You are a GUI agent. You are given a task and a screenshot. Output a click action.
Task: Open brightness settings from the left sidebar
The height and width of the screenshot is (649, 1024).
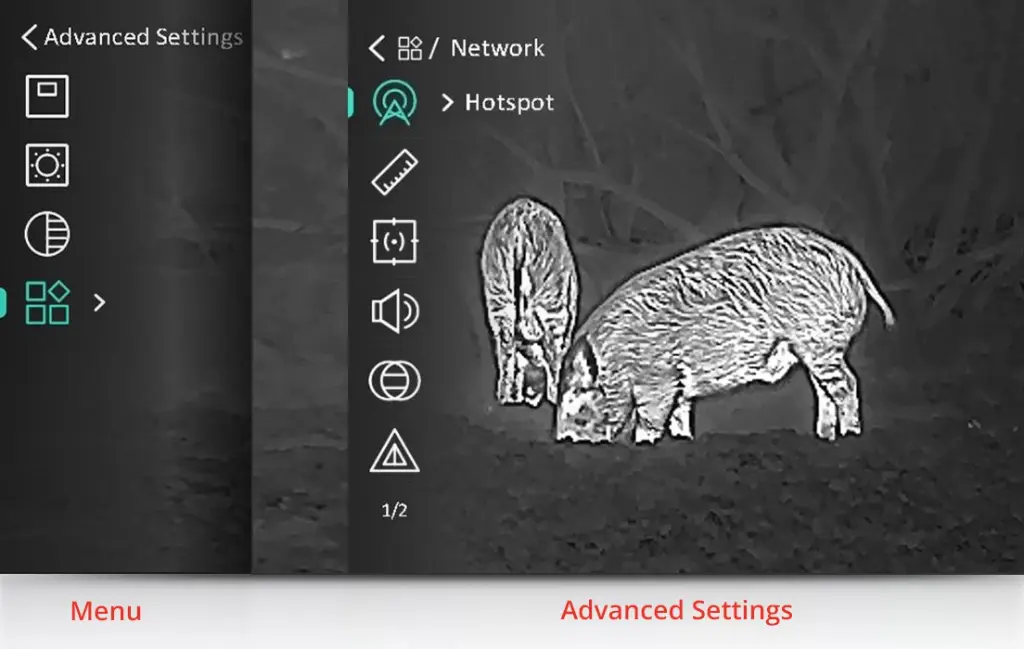tap(46, 164)
